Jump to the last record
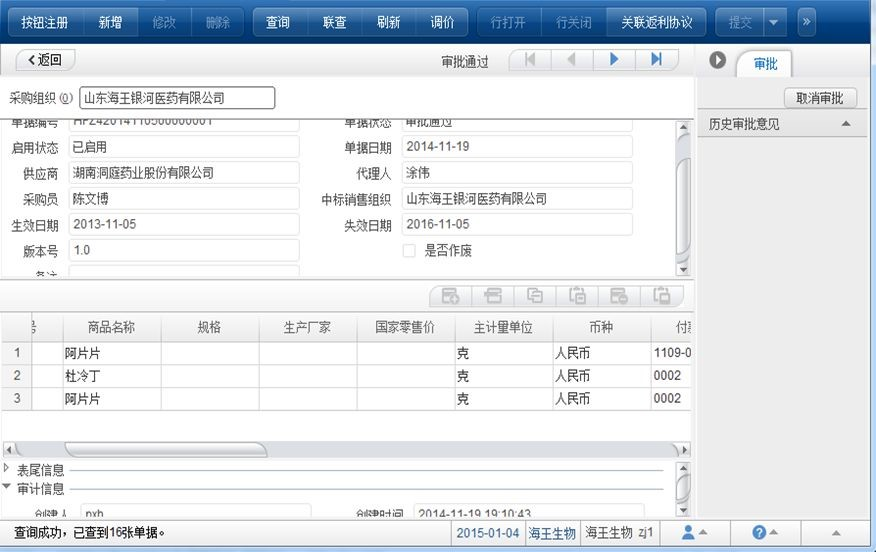 [656, 60]
